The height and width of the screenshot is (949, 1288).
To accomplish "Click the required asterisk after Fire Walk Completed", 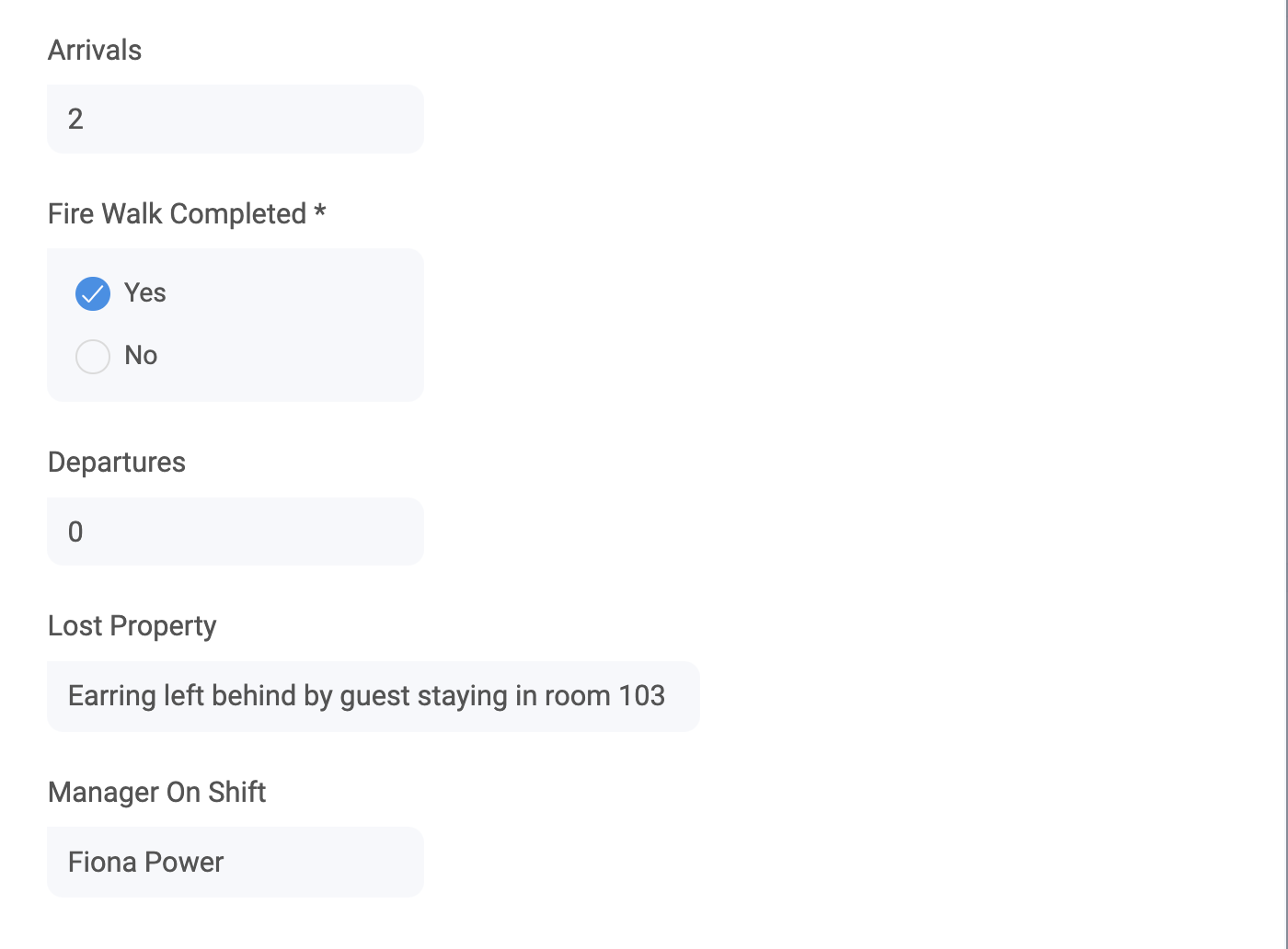I will [320, 212].
